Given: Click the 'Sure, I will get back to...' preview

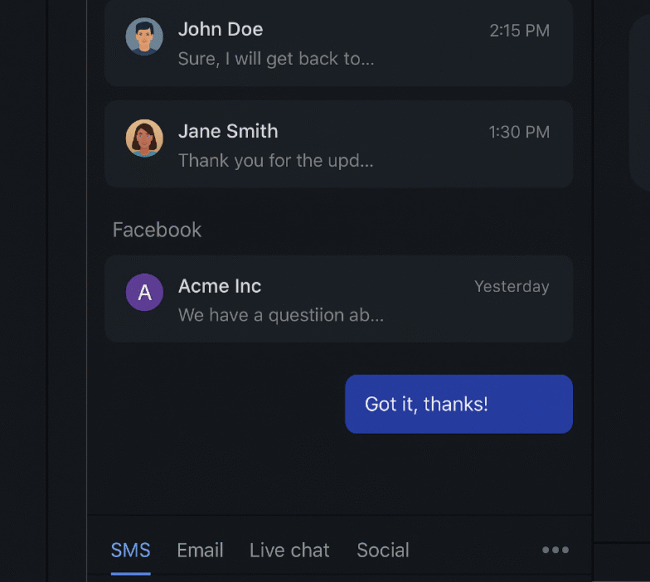Looking at the screenshot, I should coord(276,59).
